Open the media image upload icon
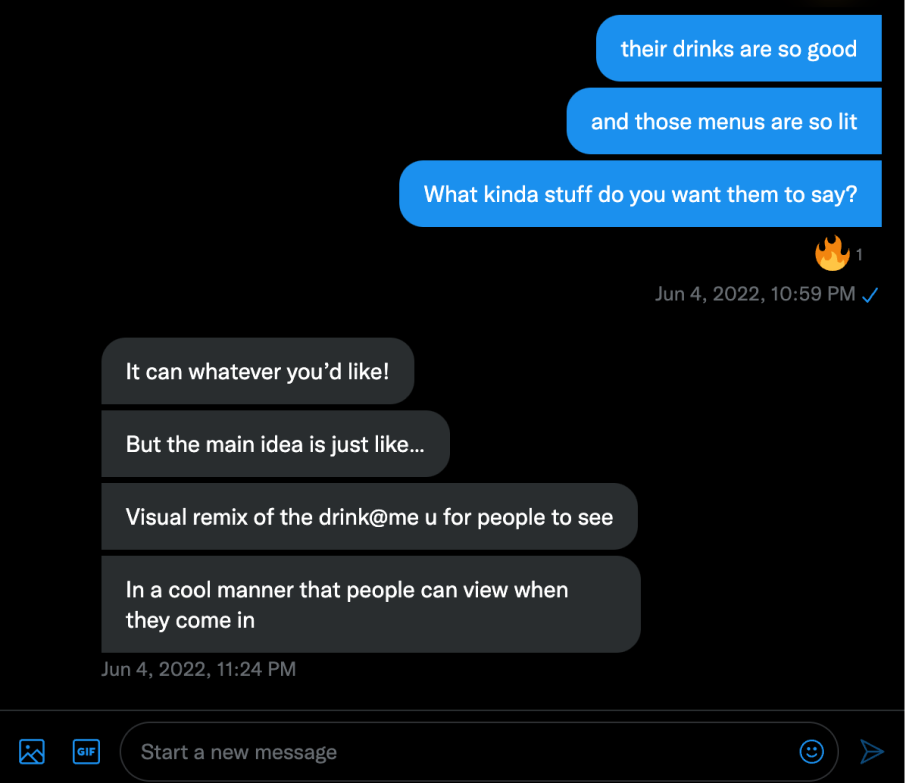The width and height of the screenshot is (905, 783). click(32, 751)
